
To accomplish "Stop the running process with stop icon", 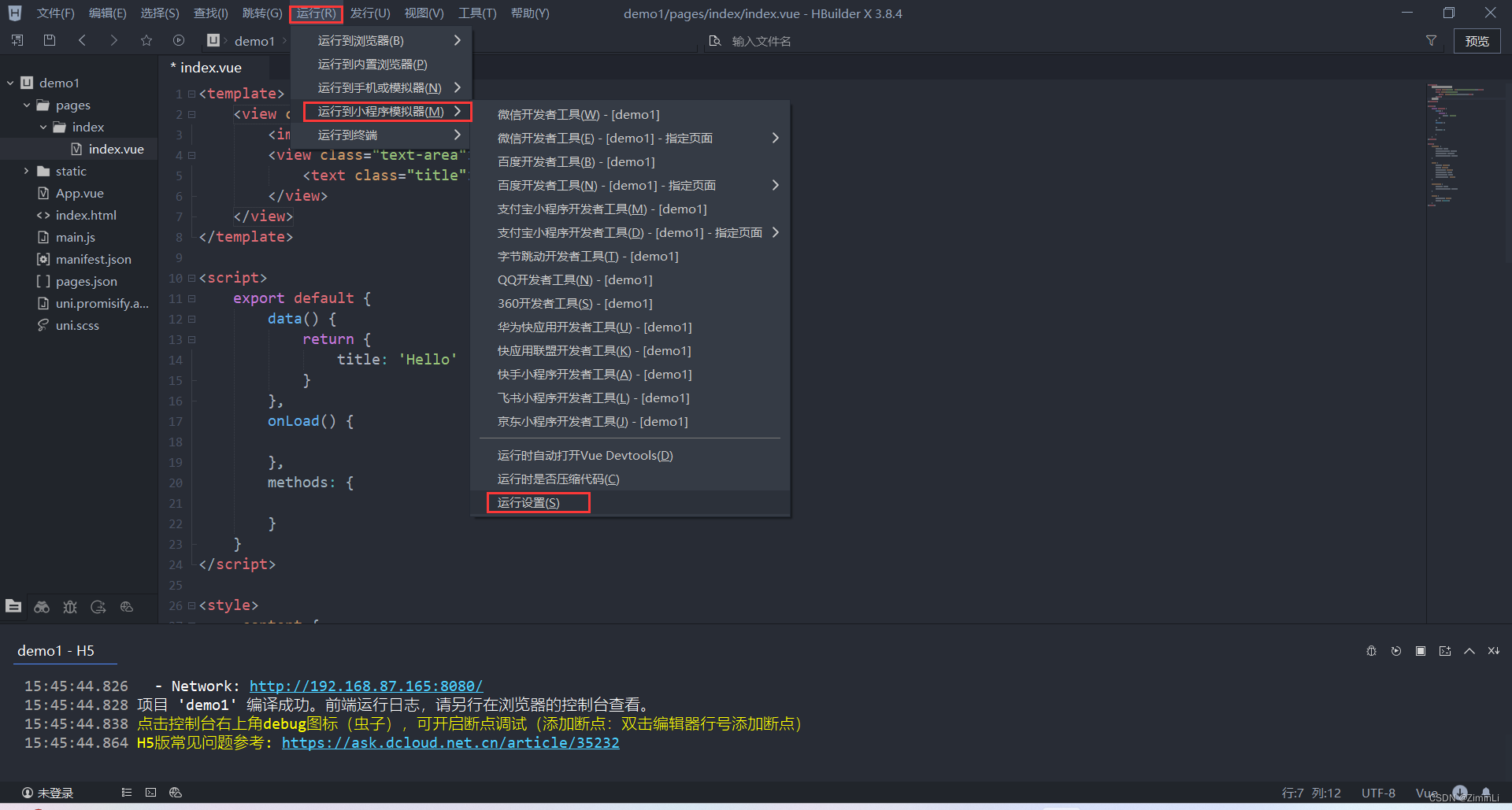I will [1421, 651].
